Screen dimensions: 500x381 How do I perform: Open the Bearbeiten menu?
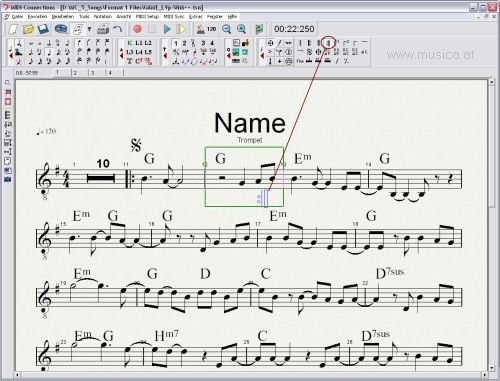pyautogui.click(x=63, y=16)
